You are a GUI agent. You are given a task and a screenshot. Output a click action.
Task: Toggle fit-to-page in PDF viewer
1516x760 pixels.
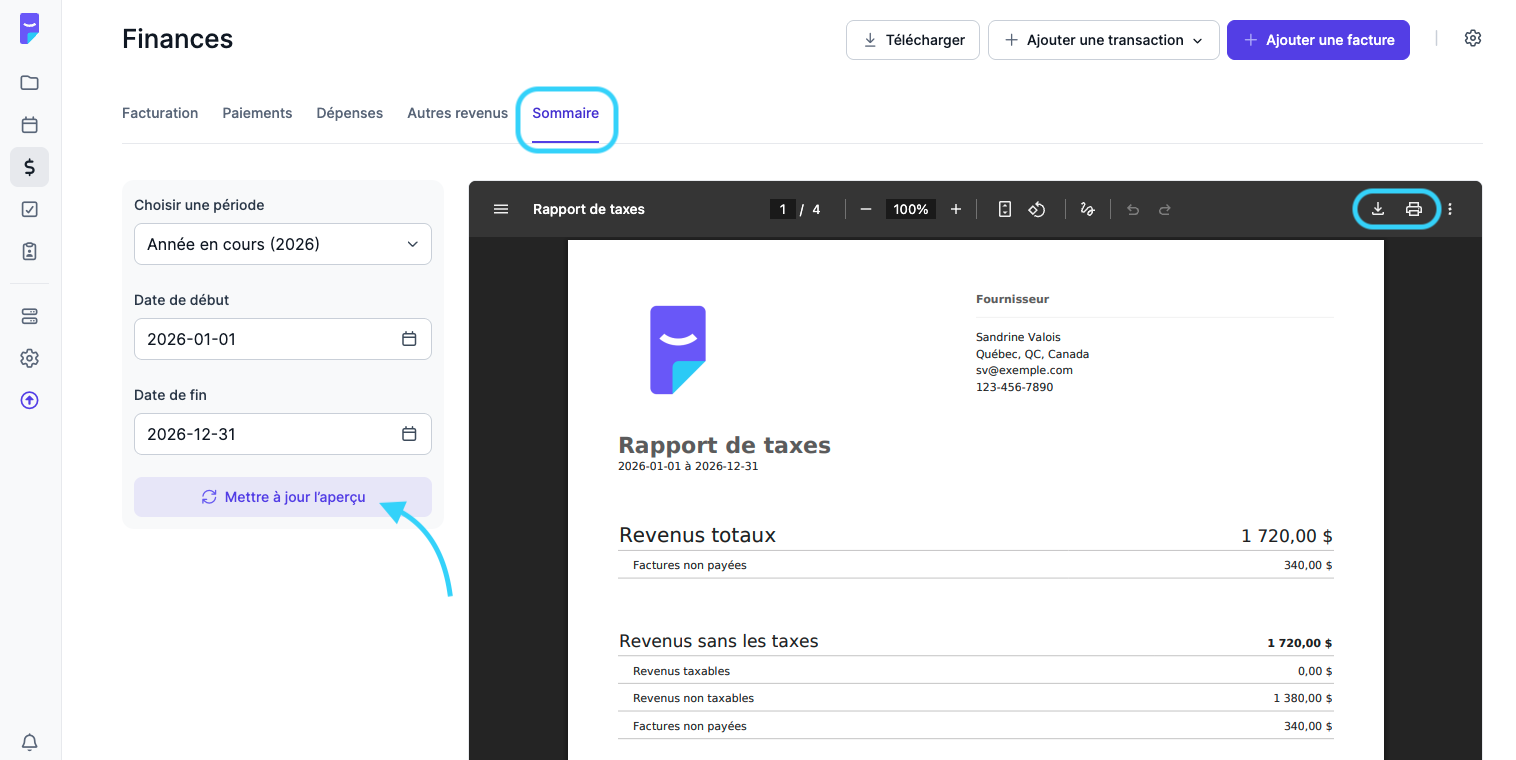(1005, 209)
